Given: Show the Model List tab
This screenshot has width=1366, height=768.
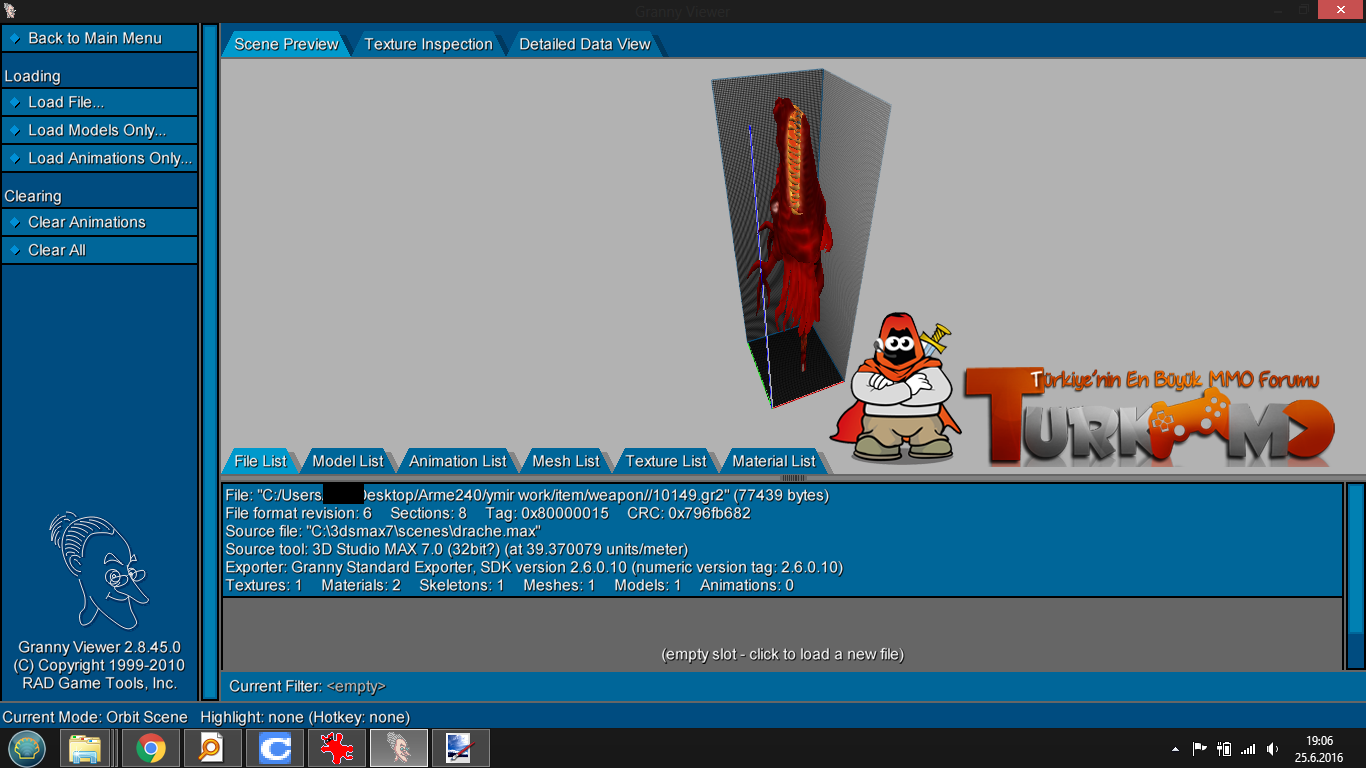Looking at the screenshot, I should [347, 461].
